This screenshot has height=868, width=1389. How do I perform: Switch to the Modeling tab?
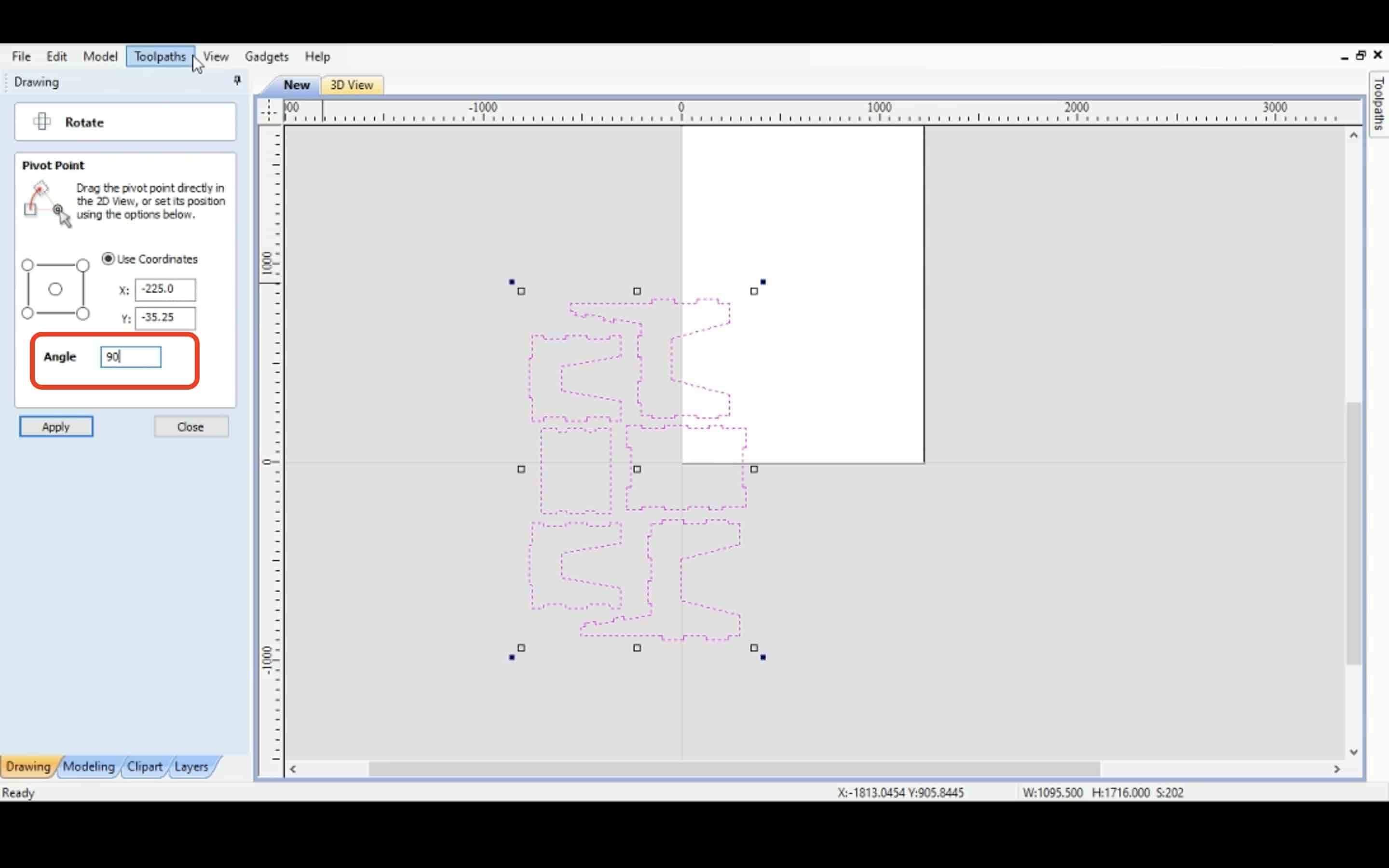click(x=88, y=766)
